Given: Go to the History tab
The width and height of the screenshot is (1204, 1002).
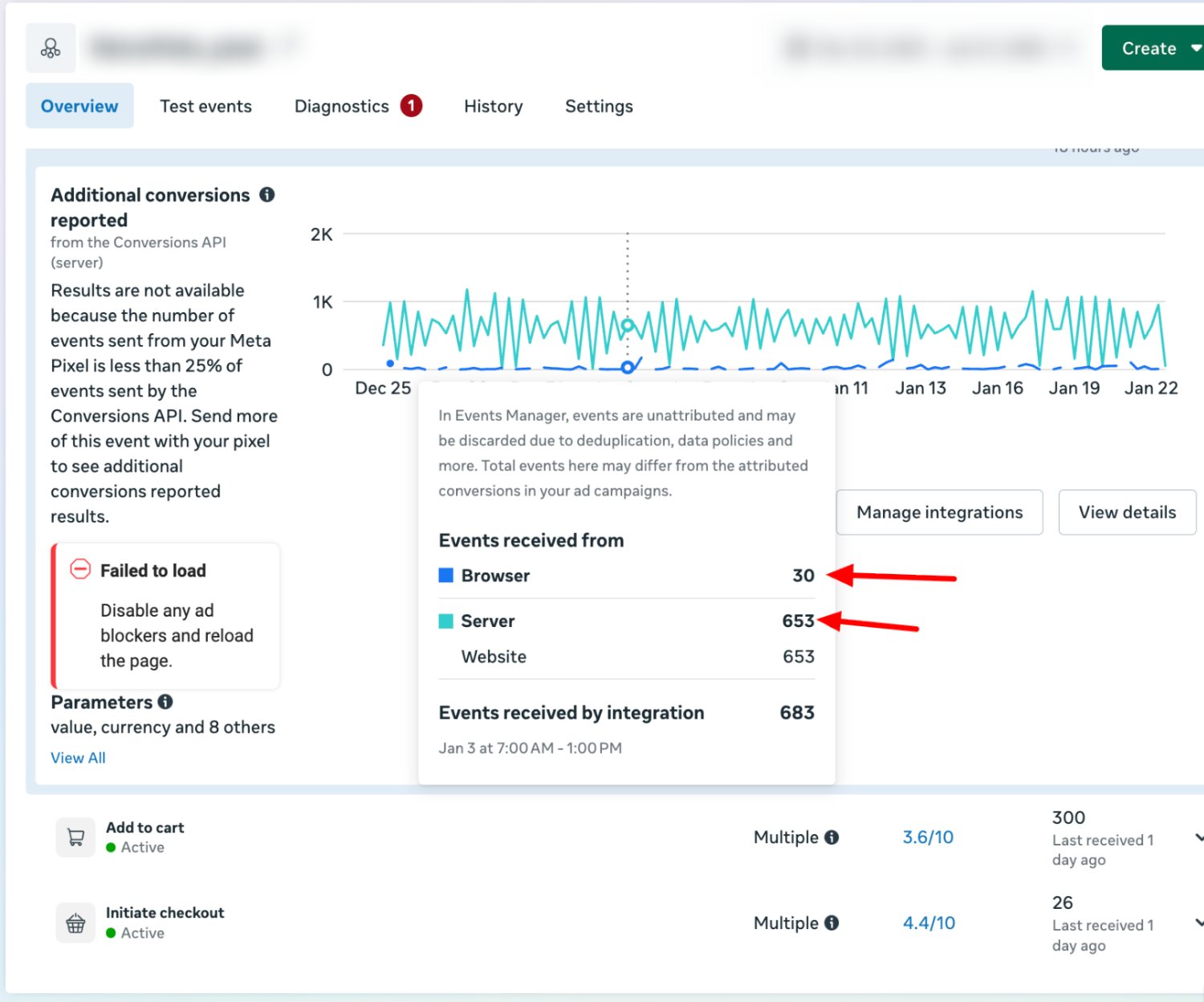Looking at the screenshot, I should (493, 106).
